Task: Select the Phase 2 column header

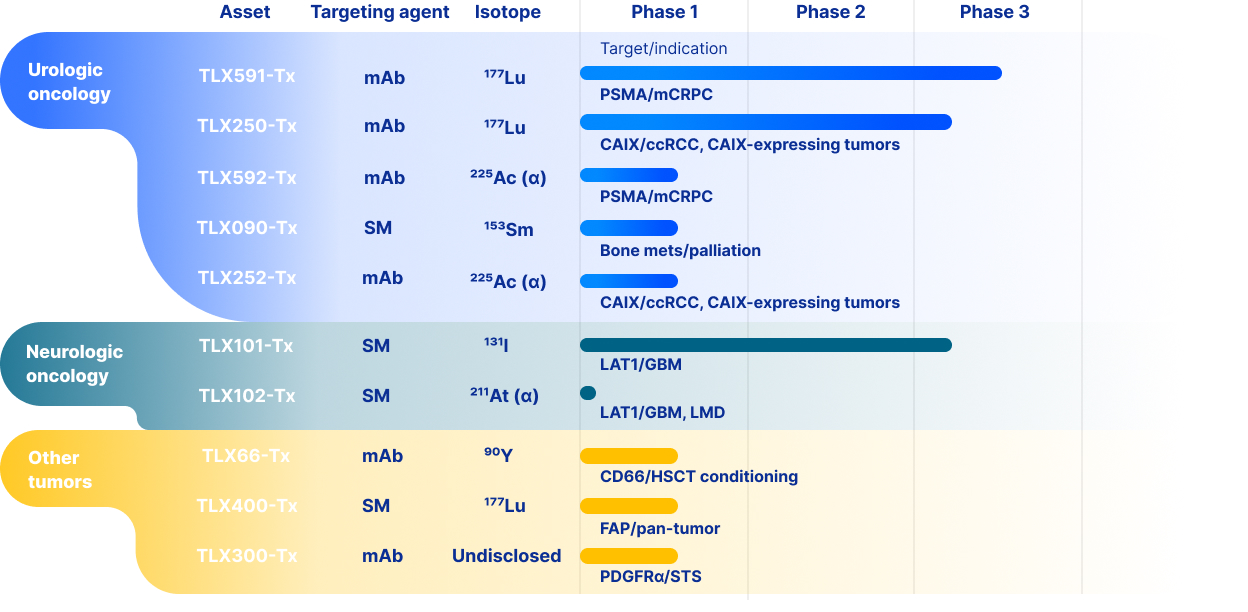Action: pyautogui.click(x=830, y=13)
